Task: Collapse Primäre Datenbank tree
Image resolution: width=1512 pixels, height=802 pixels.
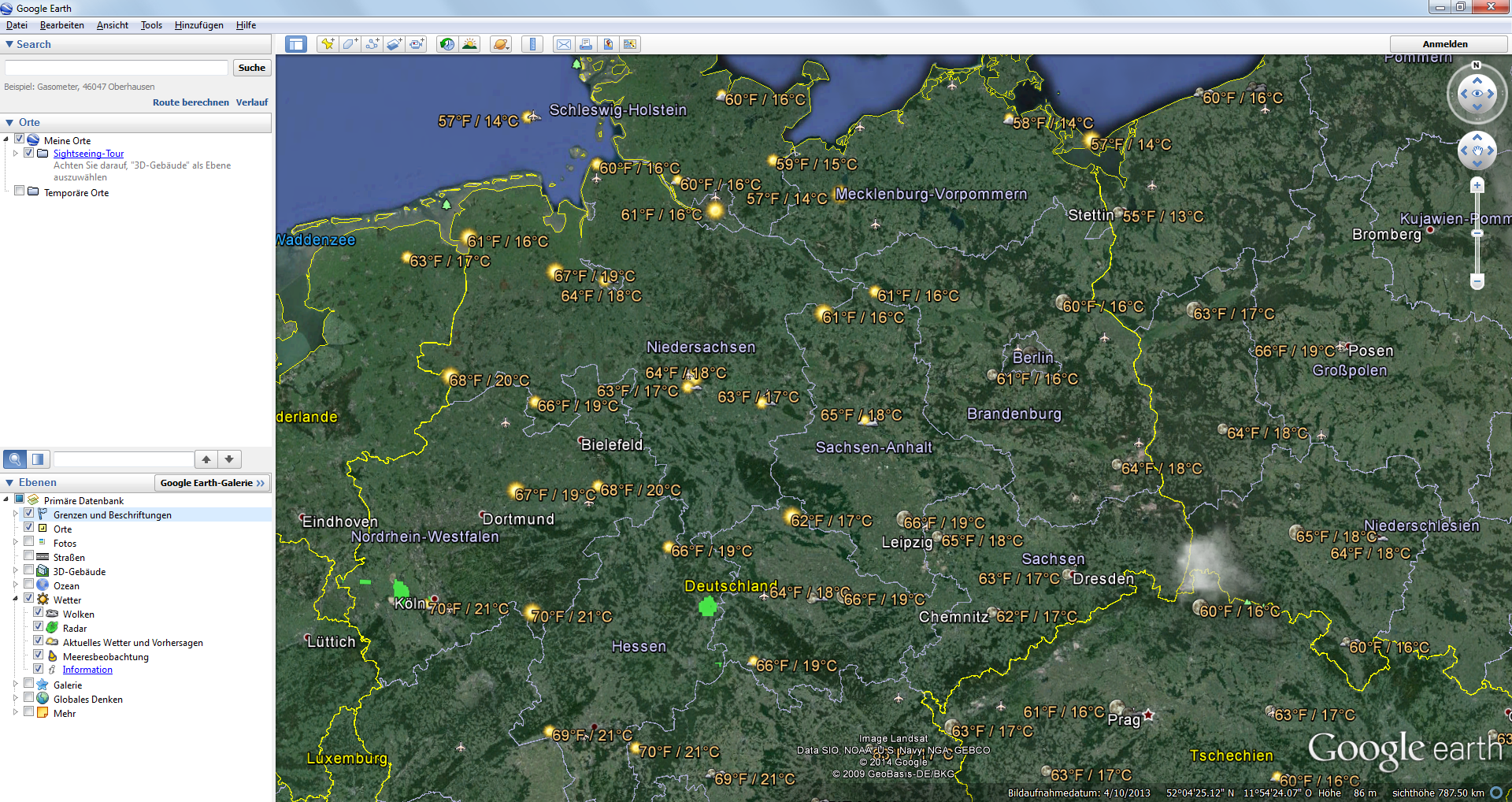Action: tap(6, 499)
